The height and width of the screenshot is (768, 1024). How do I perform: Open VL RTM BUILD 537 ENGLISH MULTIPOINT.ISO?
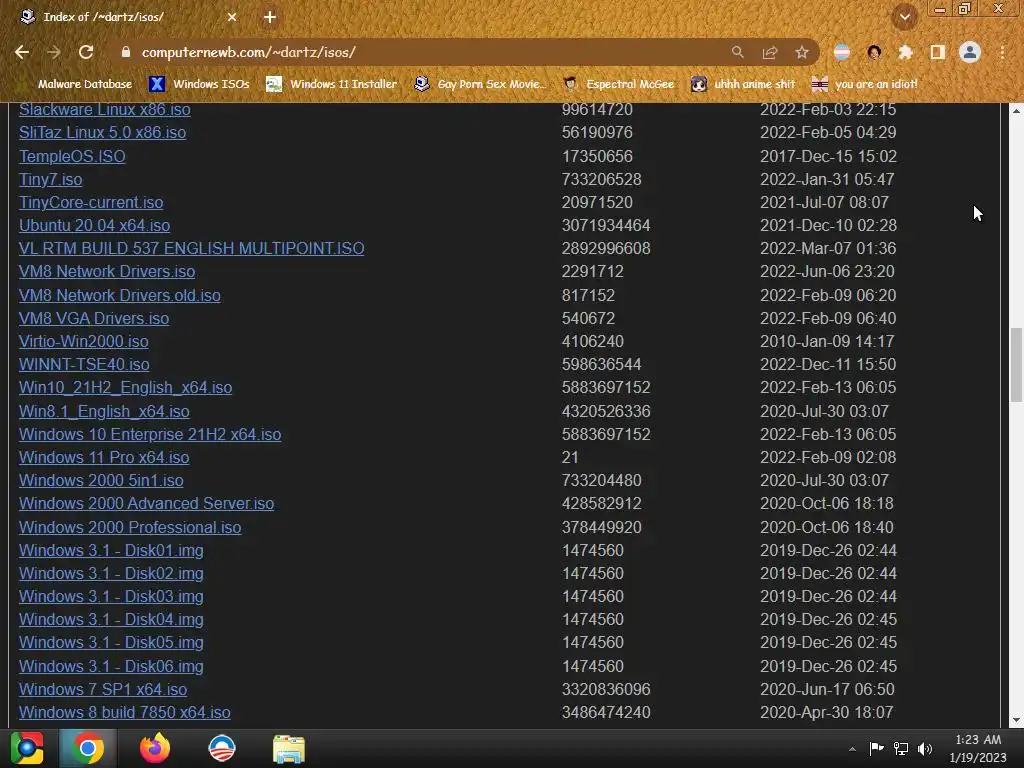pos(191,248)
